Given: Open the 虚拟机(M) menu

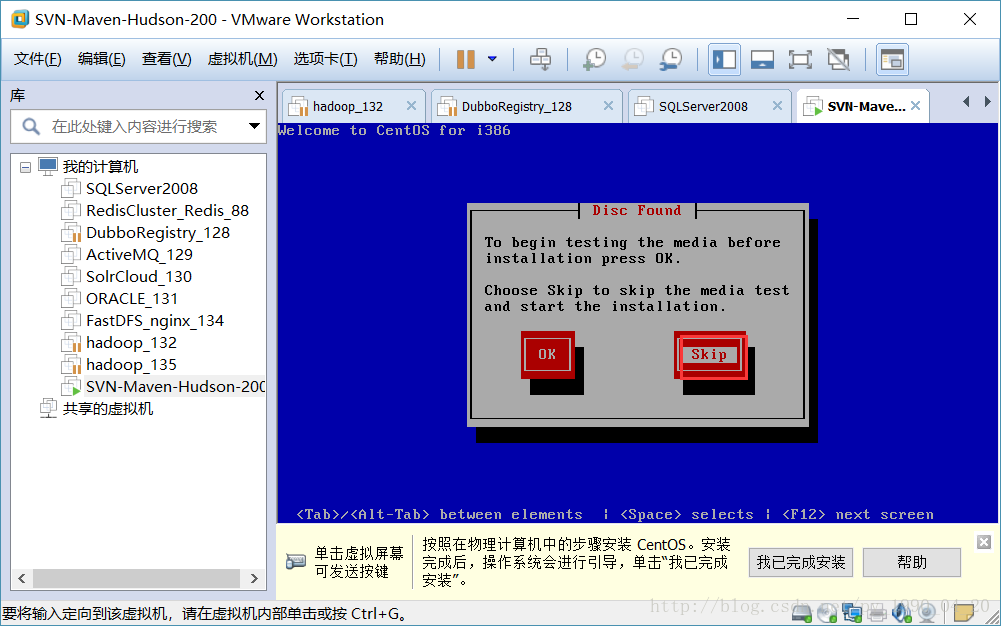Looking at the screenshot, I should [x=242, y=59].
